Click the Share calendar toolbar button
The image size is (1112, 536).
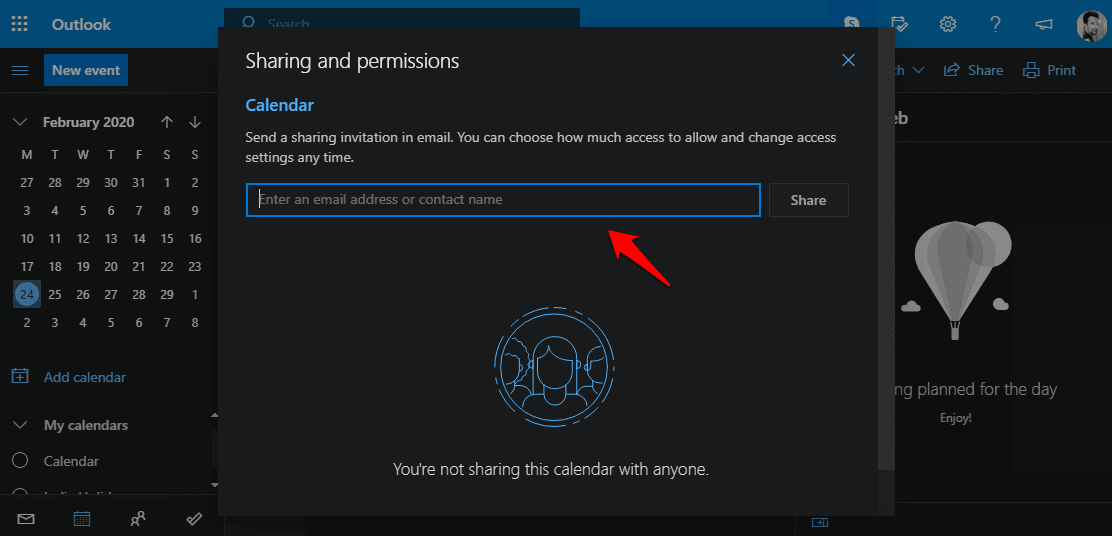click(x=973, y=70)
